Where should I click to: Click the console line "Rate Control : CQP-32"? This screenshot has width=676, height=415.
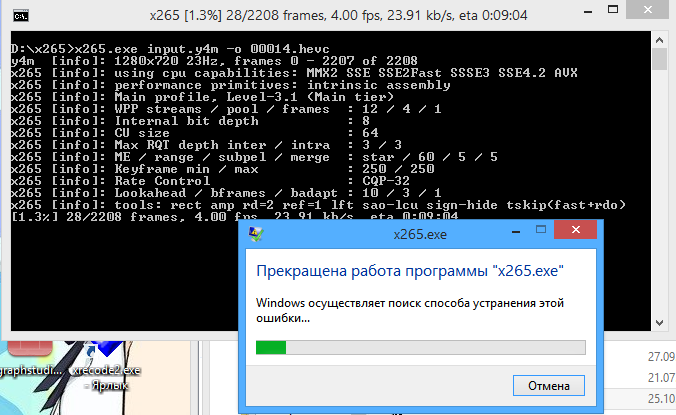pyautogui.click(x=210, y=181)
